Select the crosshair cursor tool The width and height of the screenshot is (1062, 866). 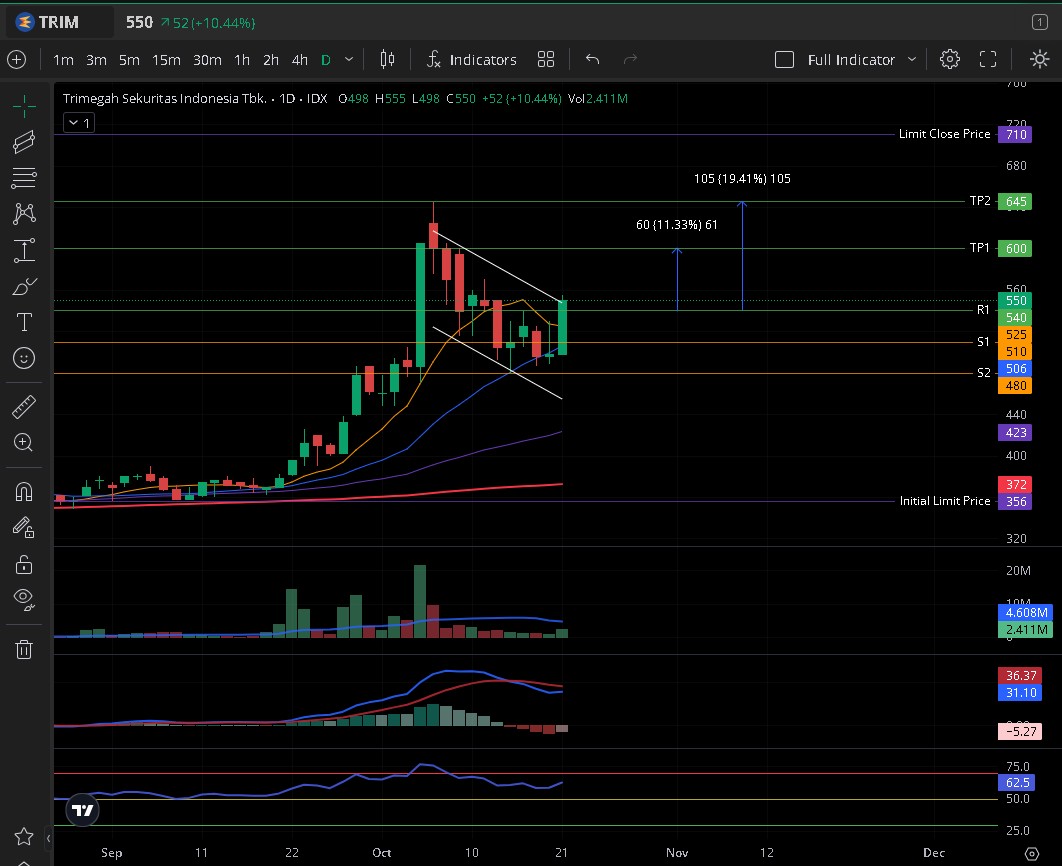pos(25,105)
